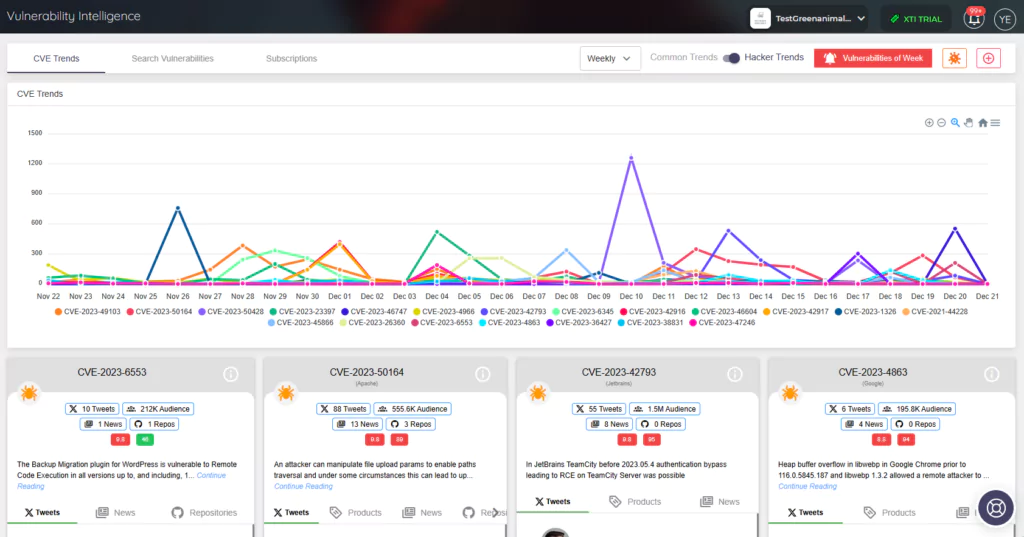Click the bug icon on CVE-2023-42793 card
Viewport: 1024px width, 537px height.
tap(537, 393)
